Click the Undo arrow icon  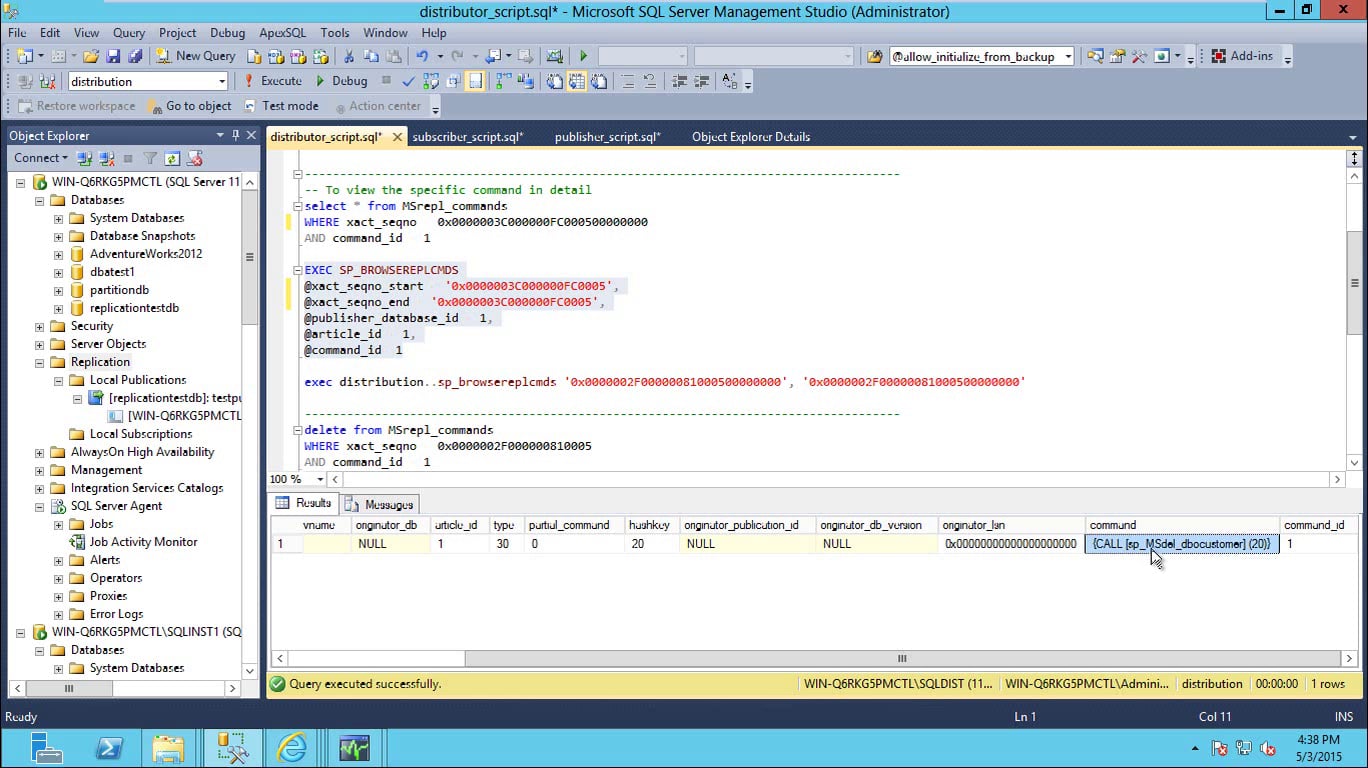tap(422, 56)
